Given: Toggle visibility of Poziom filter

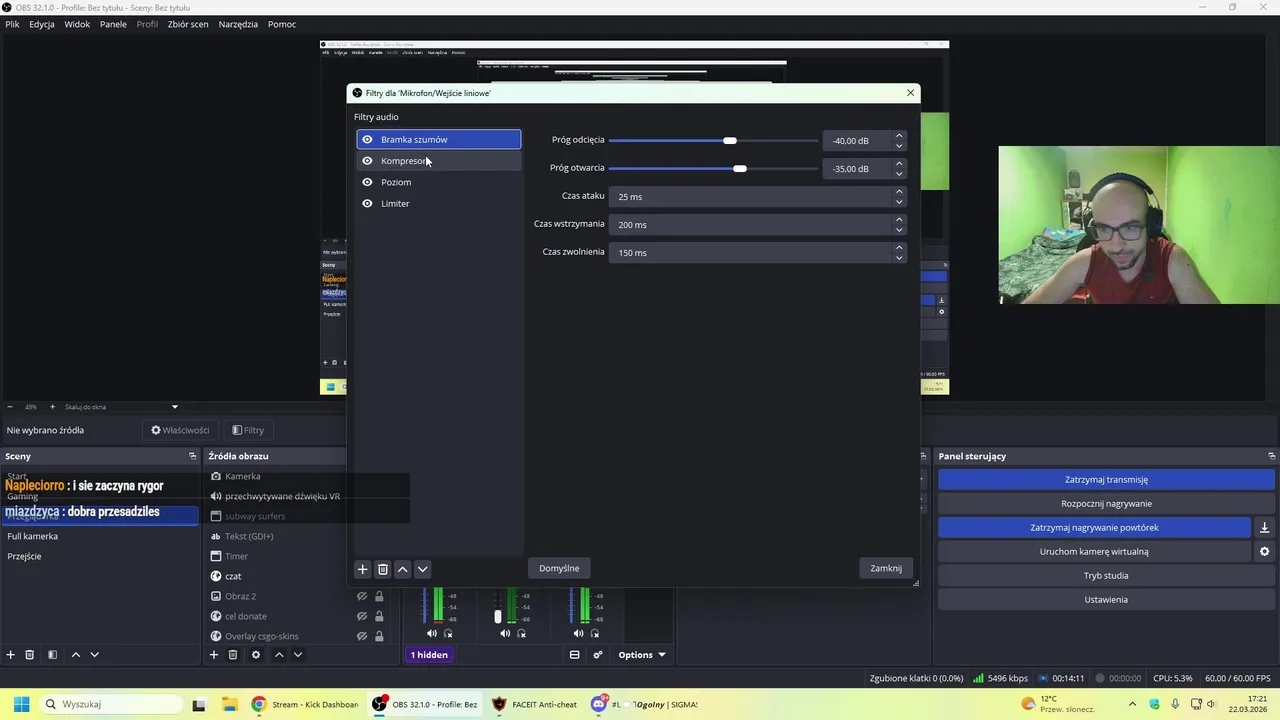Looking at the screenshot, I should point(367,182).
